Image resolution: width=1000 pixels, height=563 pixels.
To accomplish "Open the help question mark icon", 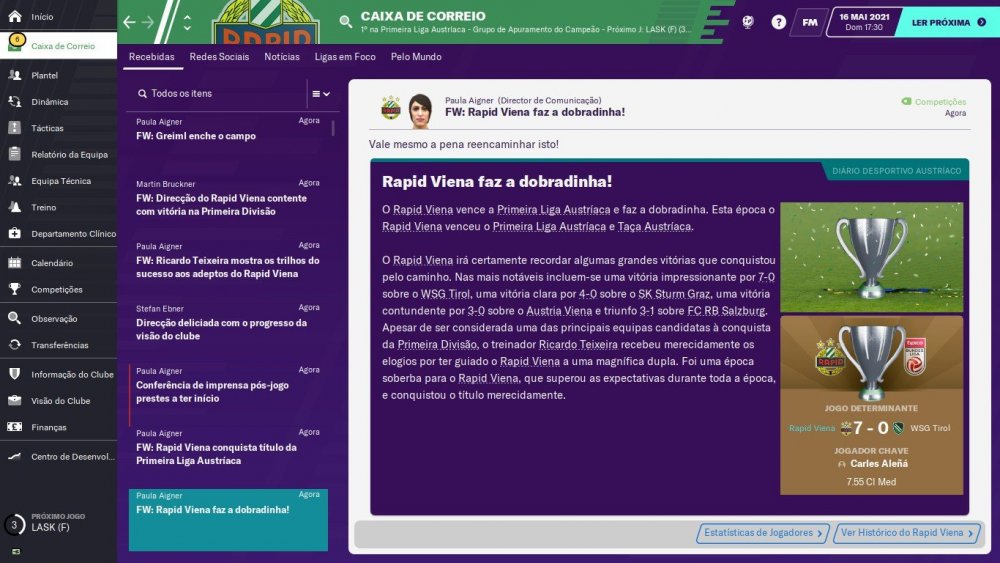I will click(x=779, y=22).
